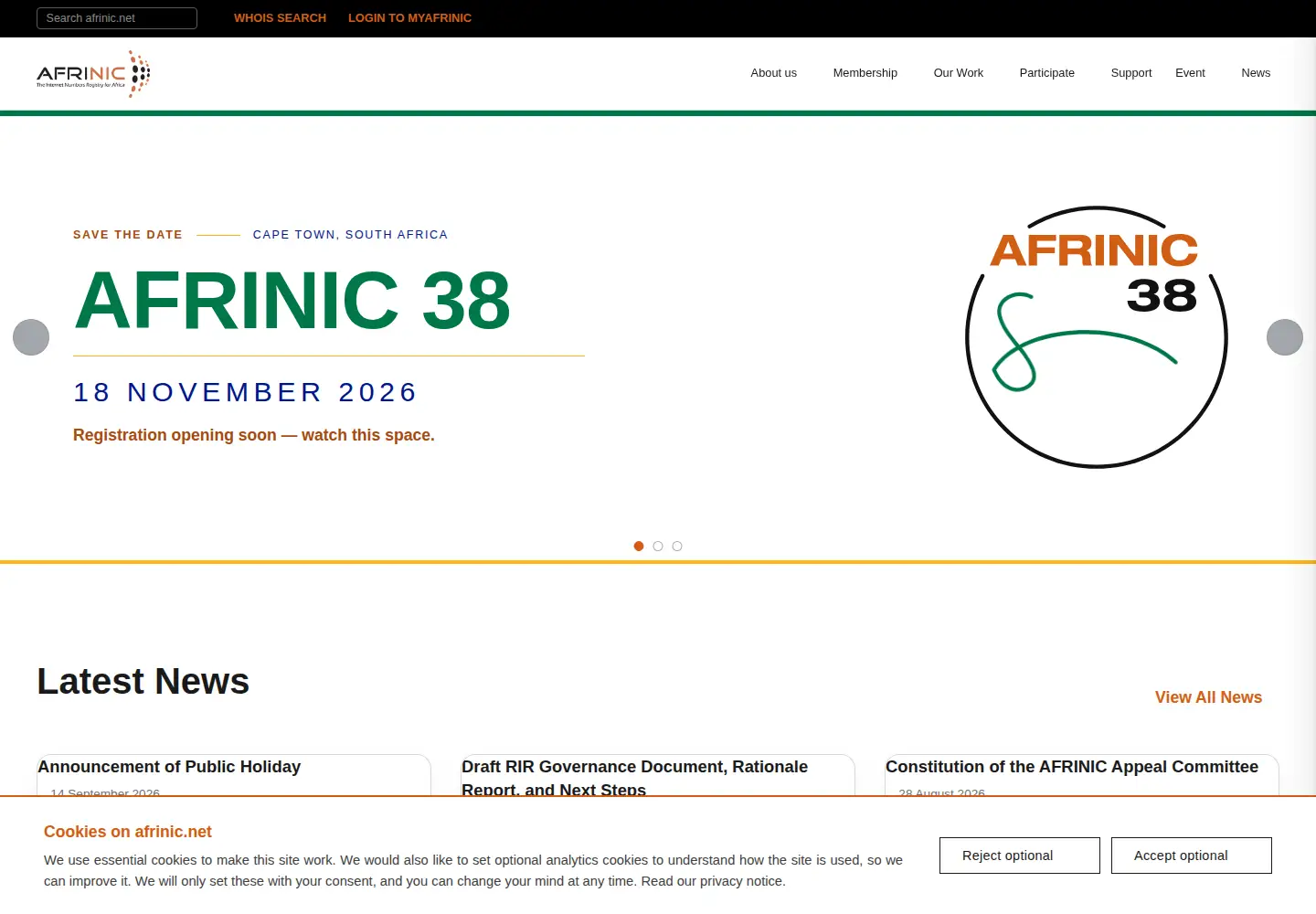Click the Search afrinic.net field
Viewport: 1316px width, 914px height.
[117, 18]
